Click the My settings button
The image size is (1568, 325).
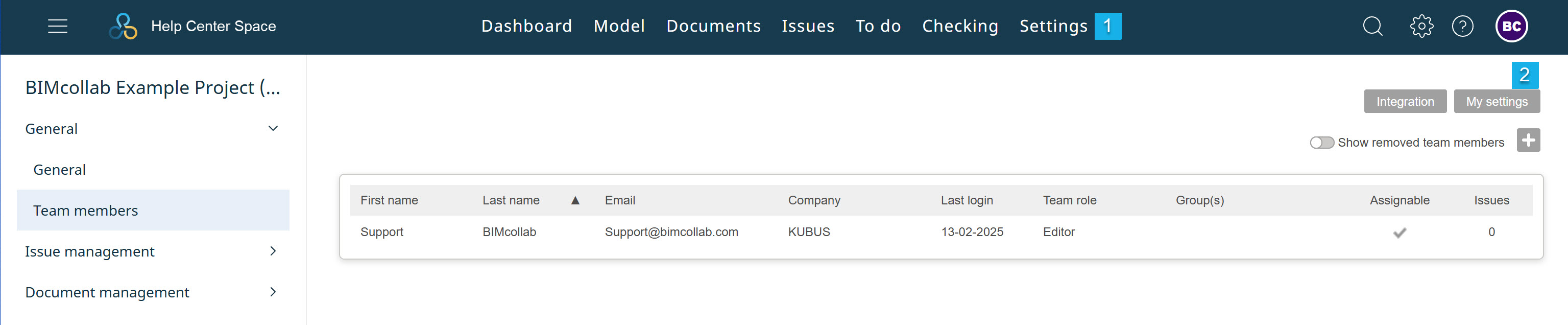[x=1497, y=102]
